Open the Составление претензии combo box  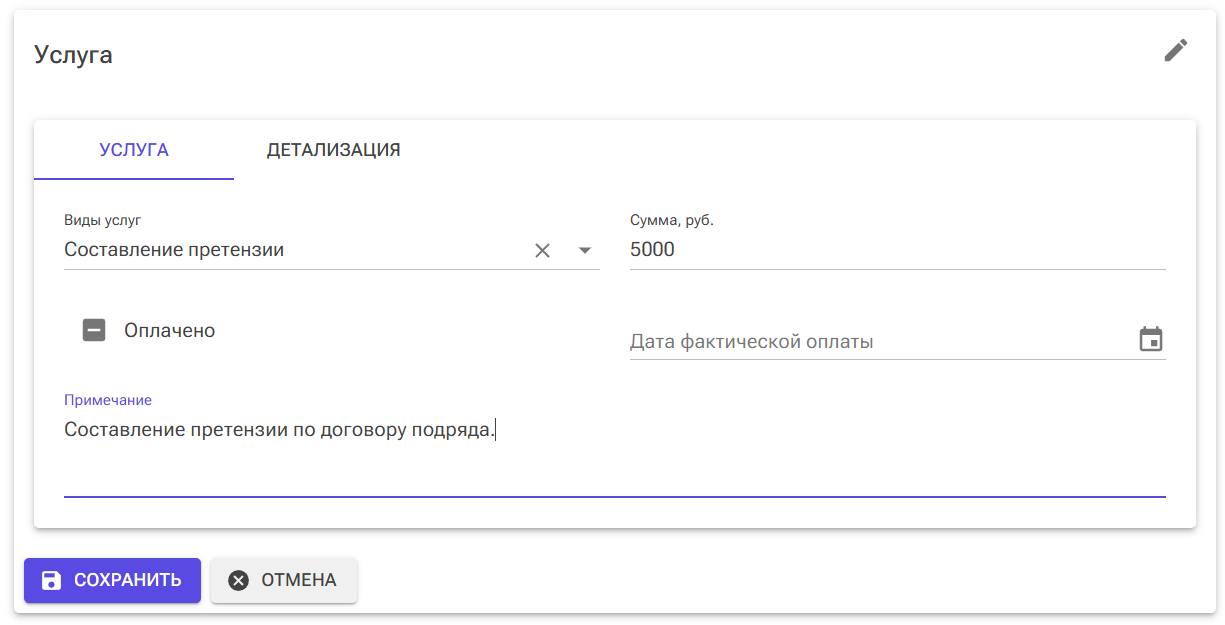[x=290, y=250]
